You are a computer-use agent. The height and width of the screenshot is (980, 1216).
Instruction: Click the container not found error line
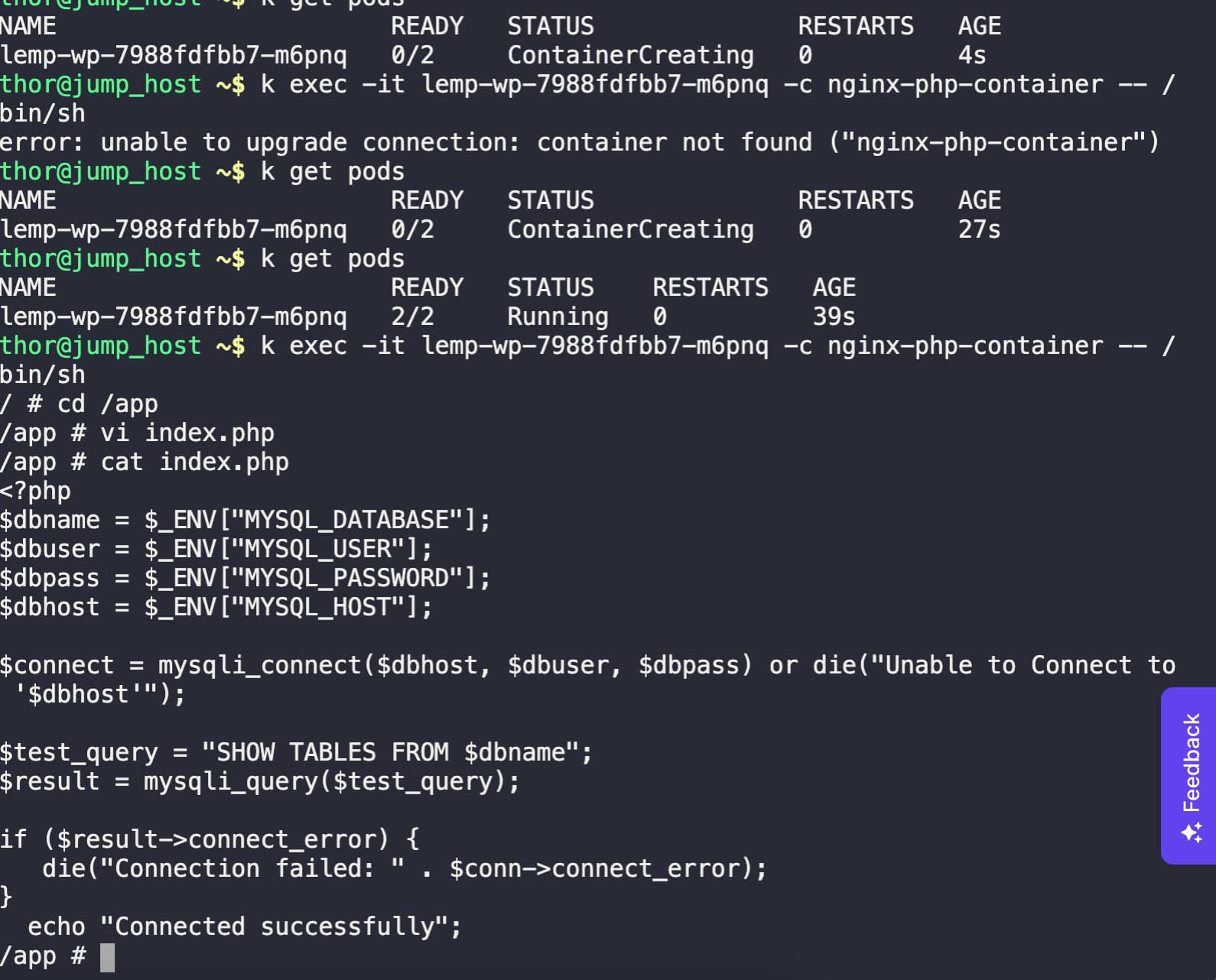click(580, 142)
